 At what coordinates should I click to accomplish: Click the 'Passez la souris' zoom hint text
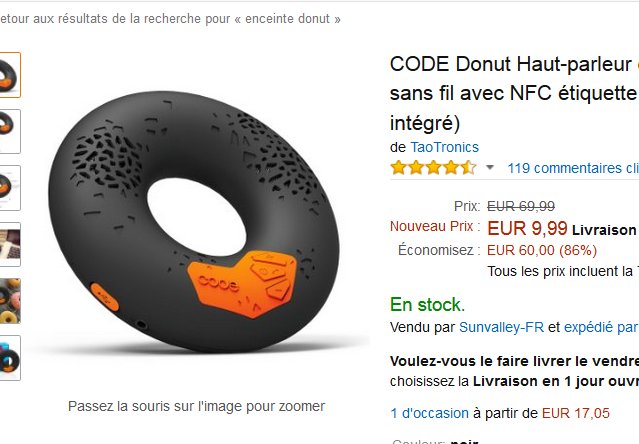point(196,406)
